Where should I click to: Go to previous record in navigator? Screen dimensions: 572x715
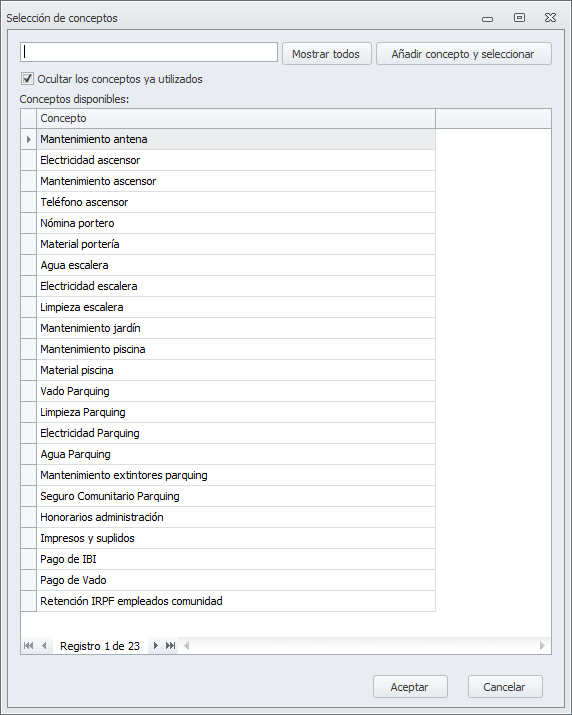[44, 645]
